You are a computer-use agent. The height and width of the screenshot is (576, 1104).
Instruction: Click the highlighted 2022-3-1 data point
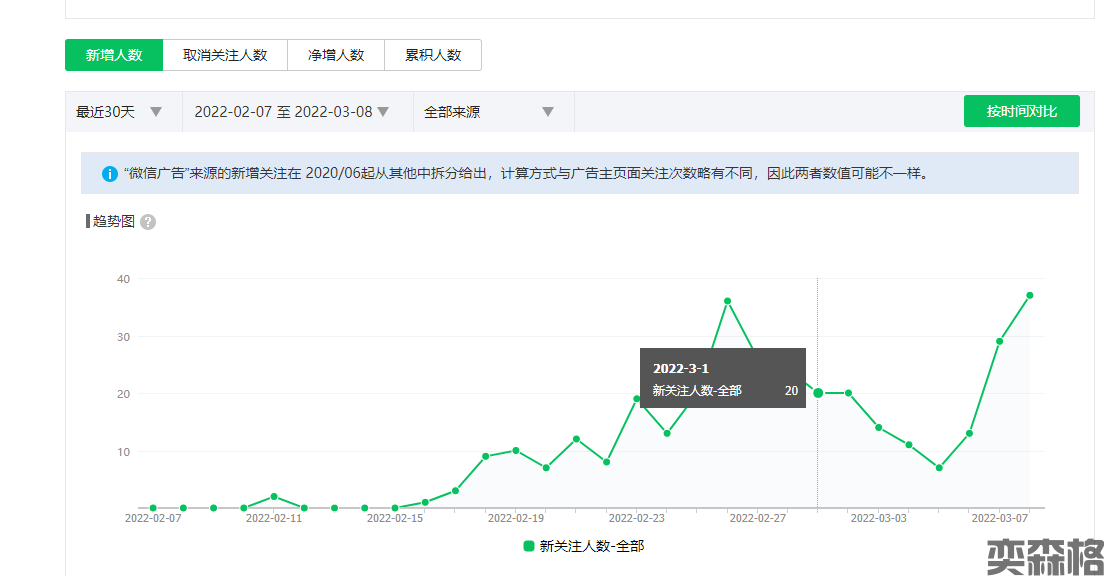click(x=818, y=393)
